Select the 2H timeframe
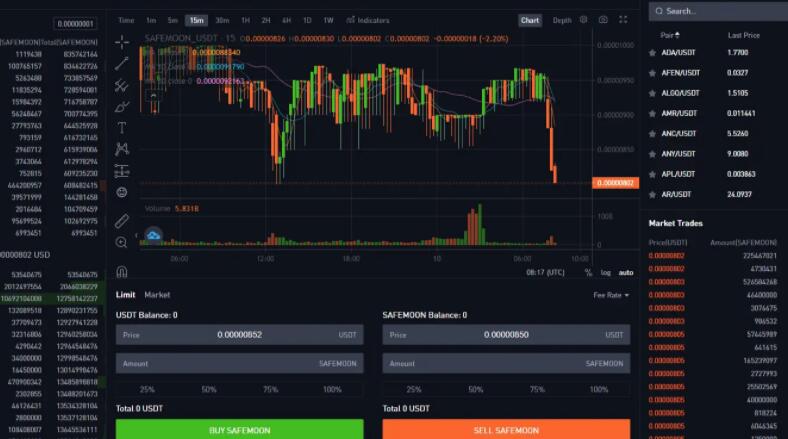This screenshot has height=439, width=788. point(266,20)
